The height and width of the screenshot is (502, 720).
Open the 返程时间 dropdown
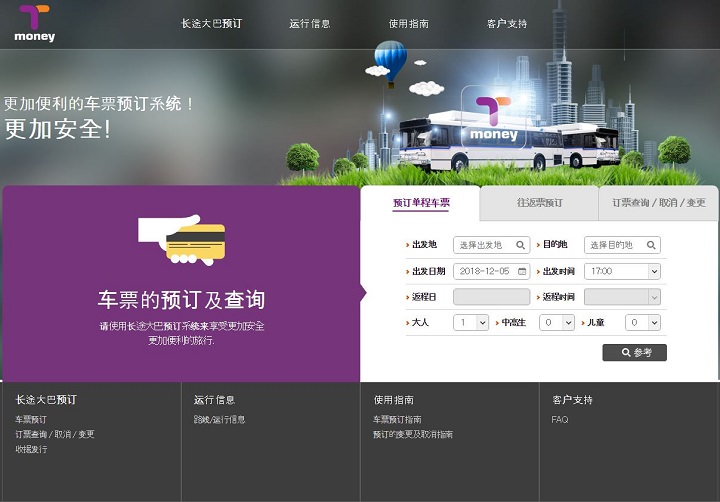pyautogui.click(x=622, y=297)
